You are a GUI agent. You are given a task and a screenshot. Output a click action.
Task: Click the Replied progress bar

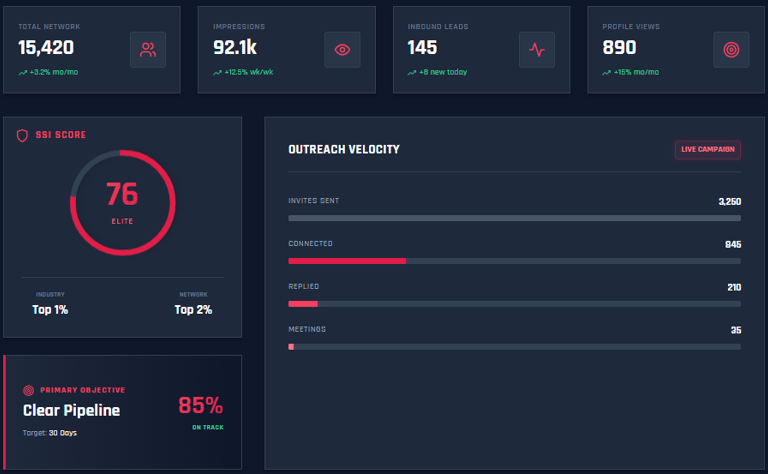[514, 304]
